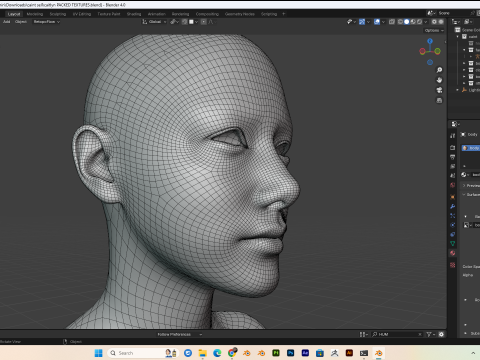Click the gear icon beside the HUM search

pyautogui.click(x=441, y=334)
